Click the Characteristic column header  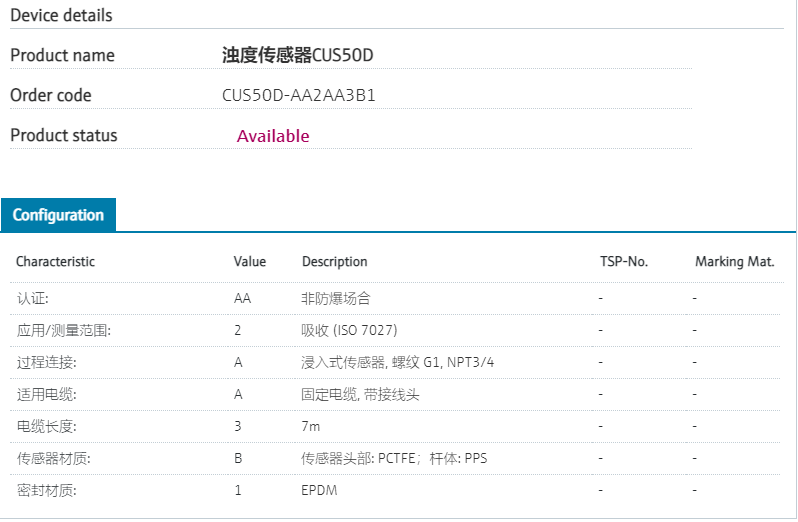click(55, 262)
